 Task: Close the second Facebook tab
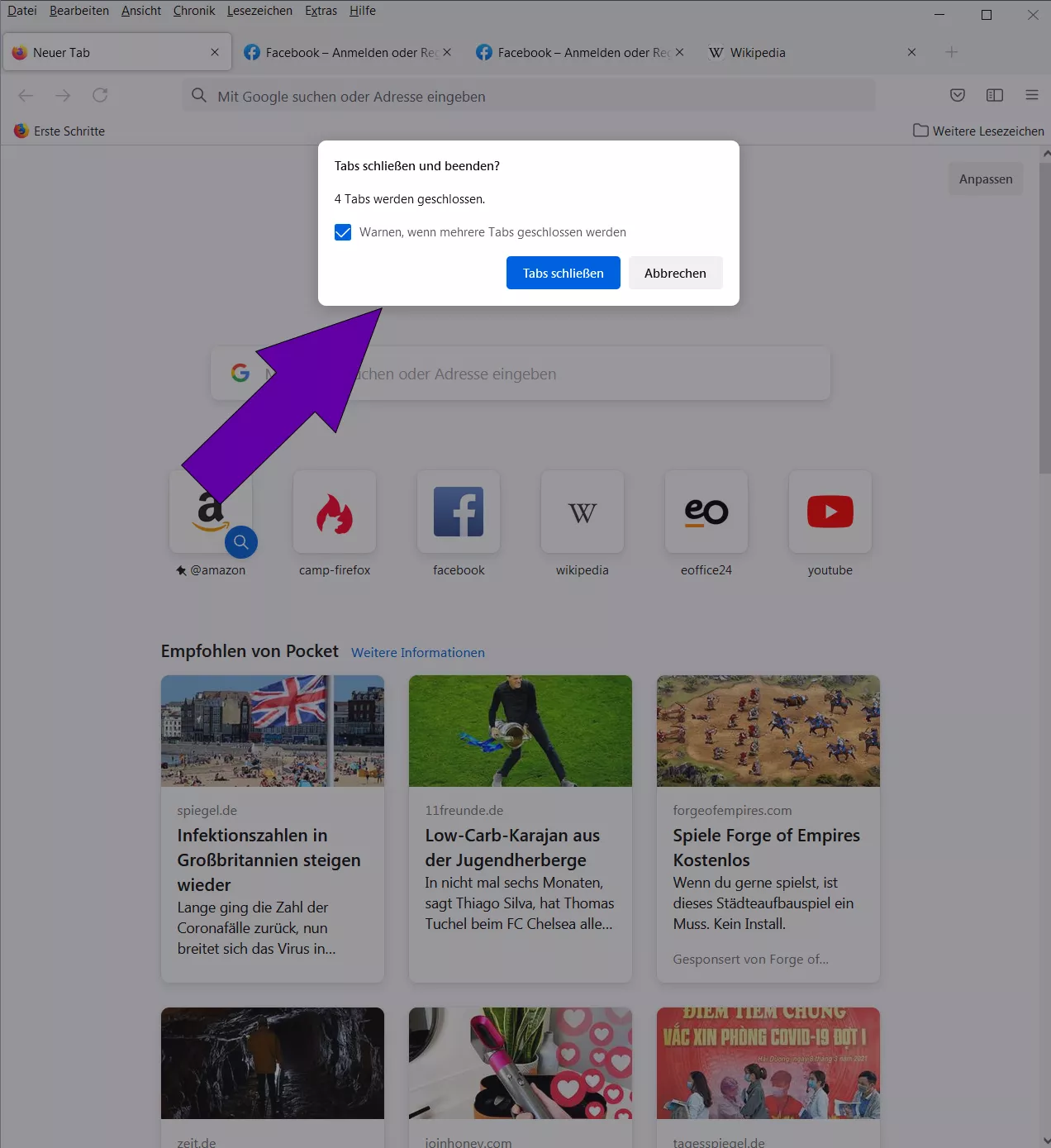pyautogui.click(x=679, y=52)
